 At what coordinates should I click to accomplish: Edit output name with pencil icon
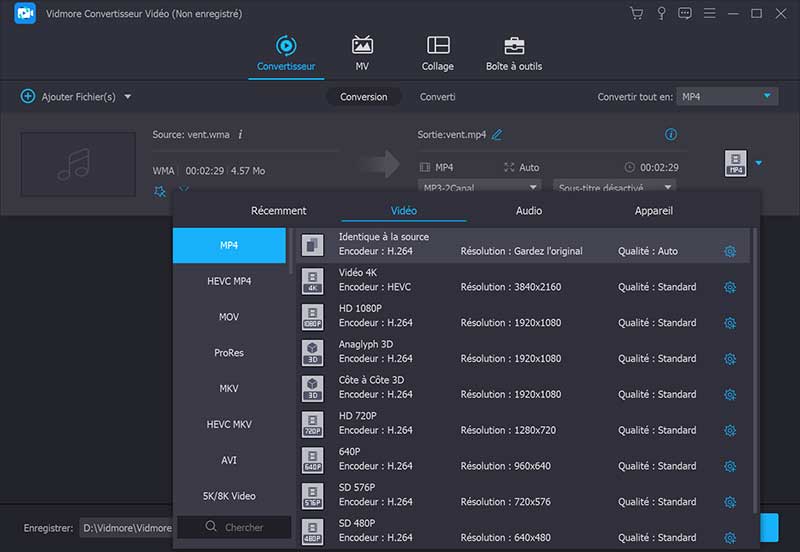(497, 135)
